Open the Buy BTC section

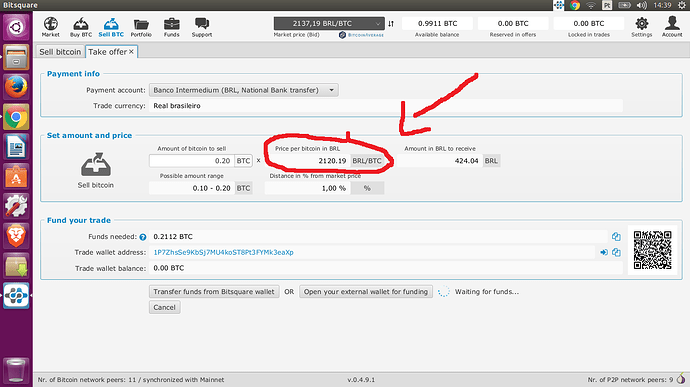(x=81, y=27)
